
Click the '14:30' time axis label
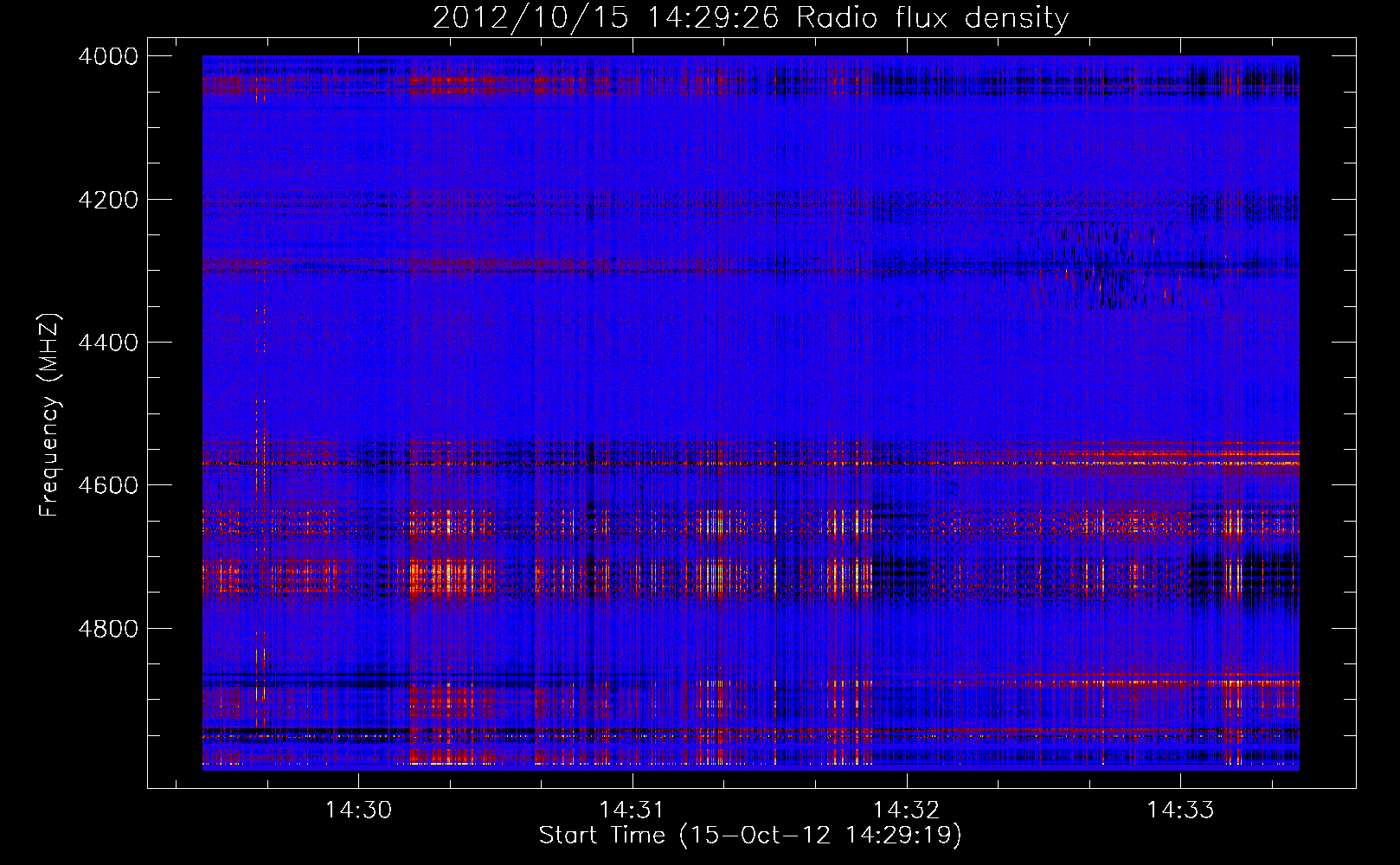click(x=358, y=810)
